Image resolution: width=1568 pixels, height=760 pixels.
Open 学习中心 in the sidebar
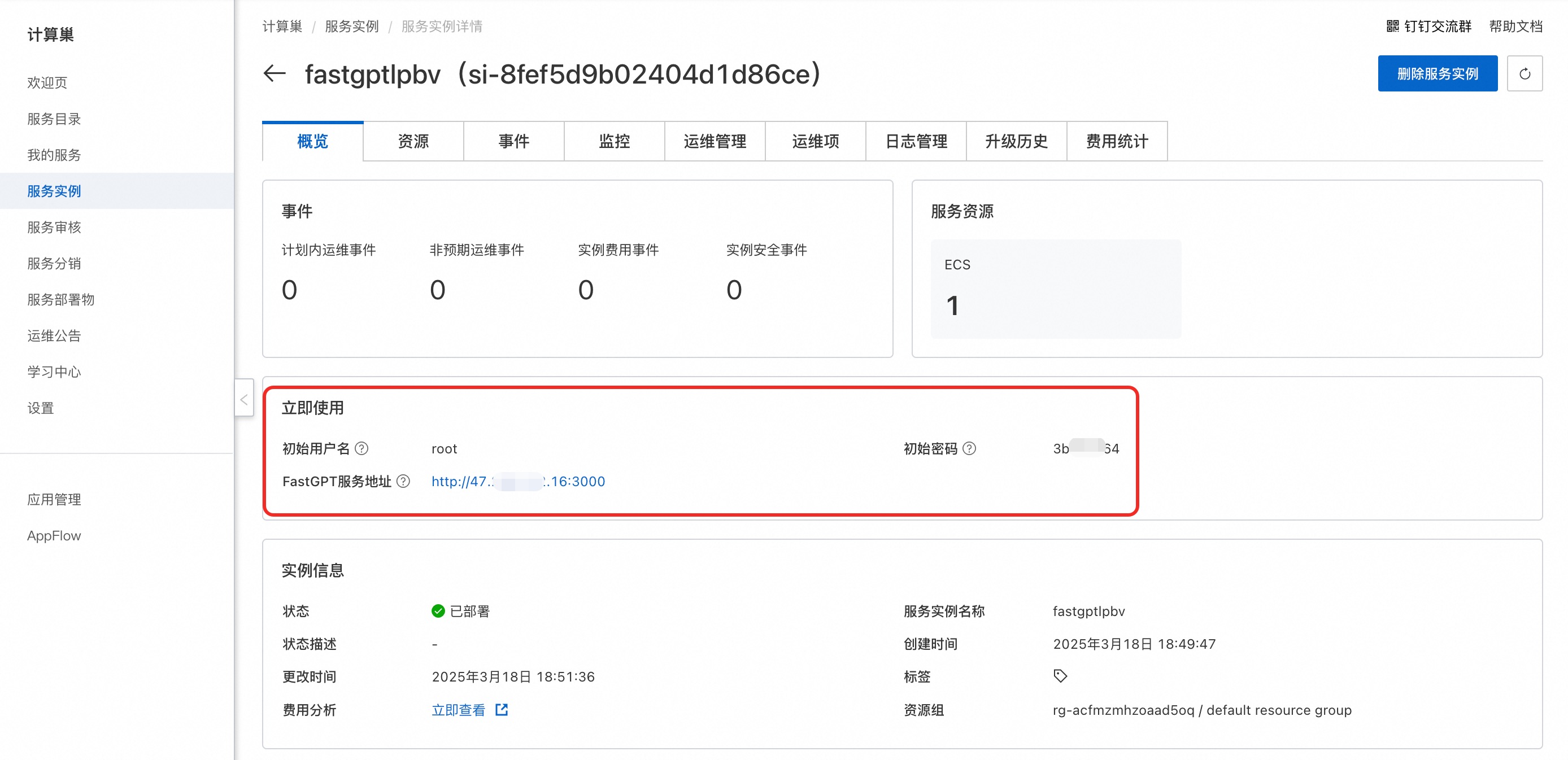click(x=54, y=371)
